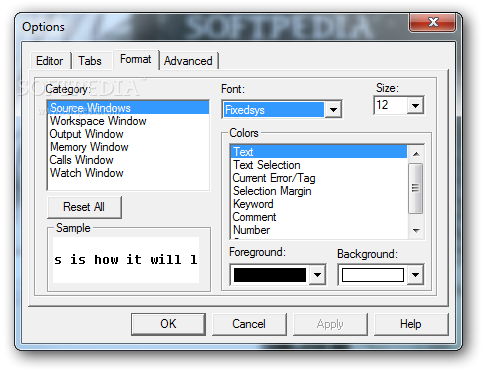This screenshot has height=371, width=483.
Task: Expand the Font dropdown arrow
Action: (x=333, y=109)
